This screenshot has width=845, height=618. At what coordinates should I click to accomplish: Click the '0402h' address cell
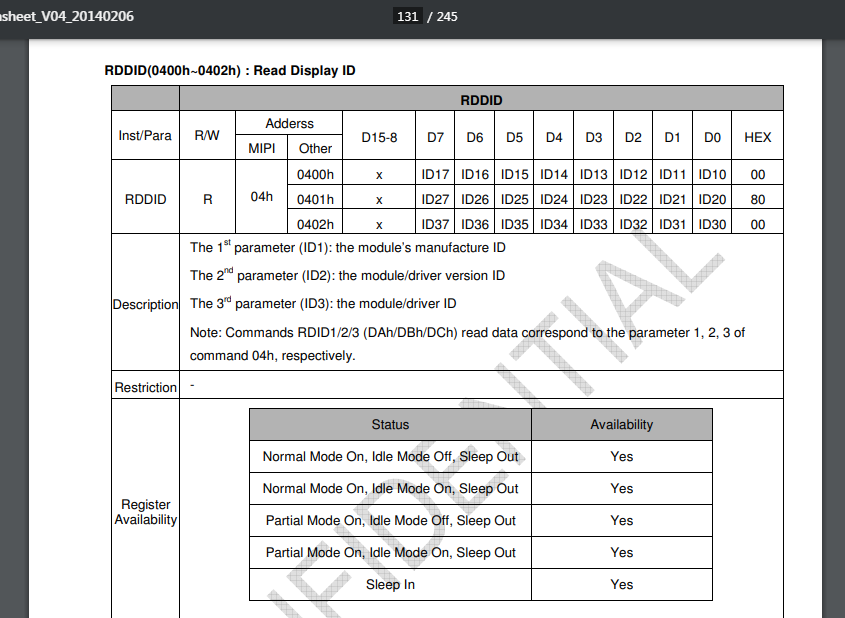315,224
